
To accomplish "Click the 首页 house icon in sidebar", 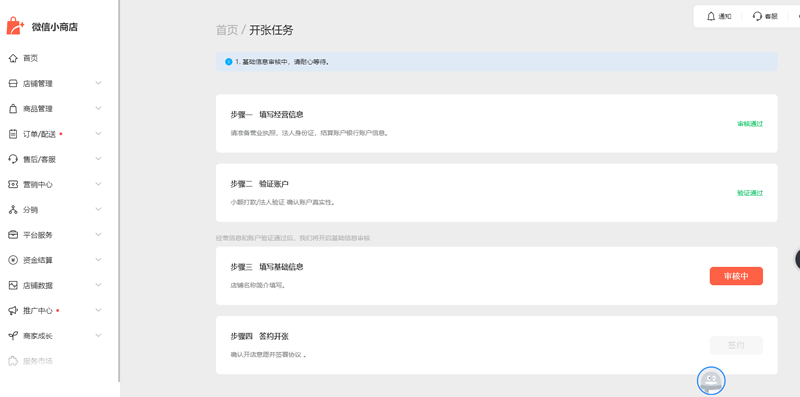I will pyautogui.click(x=13, y=58).
